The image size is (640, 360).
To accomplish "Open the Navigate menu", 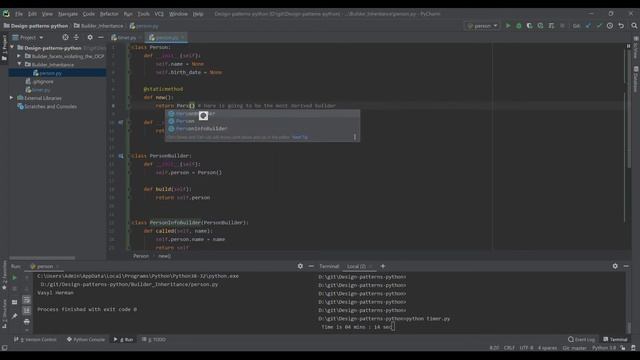I will (x=68, y=14).
